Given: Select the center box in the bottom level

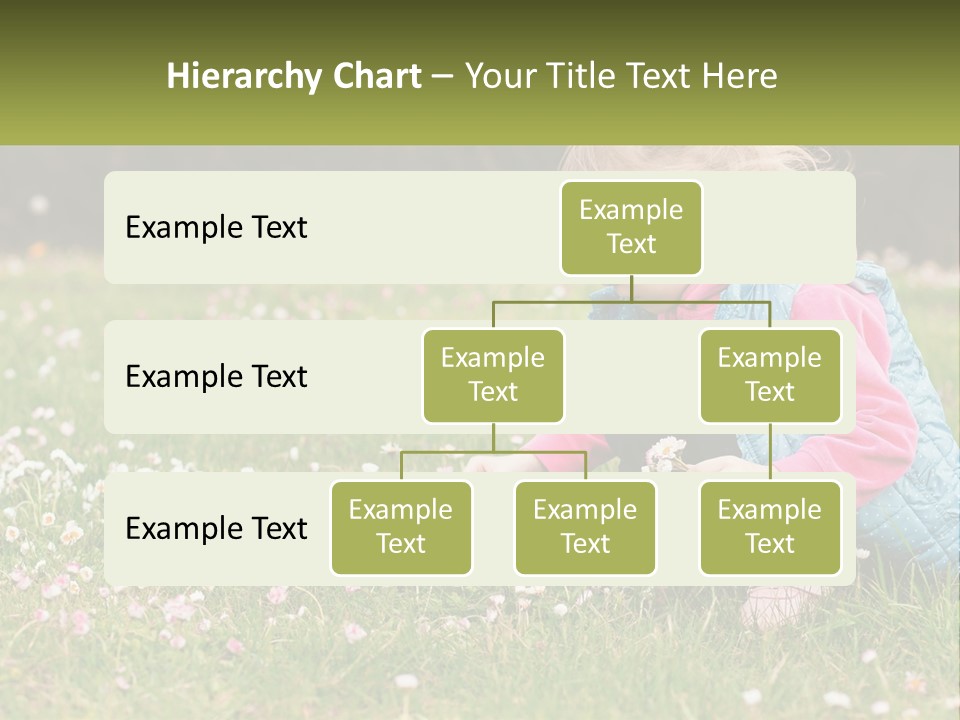Looking at the screenshot, I should [x=585, y=527].
